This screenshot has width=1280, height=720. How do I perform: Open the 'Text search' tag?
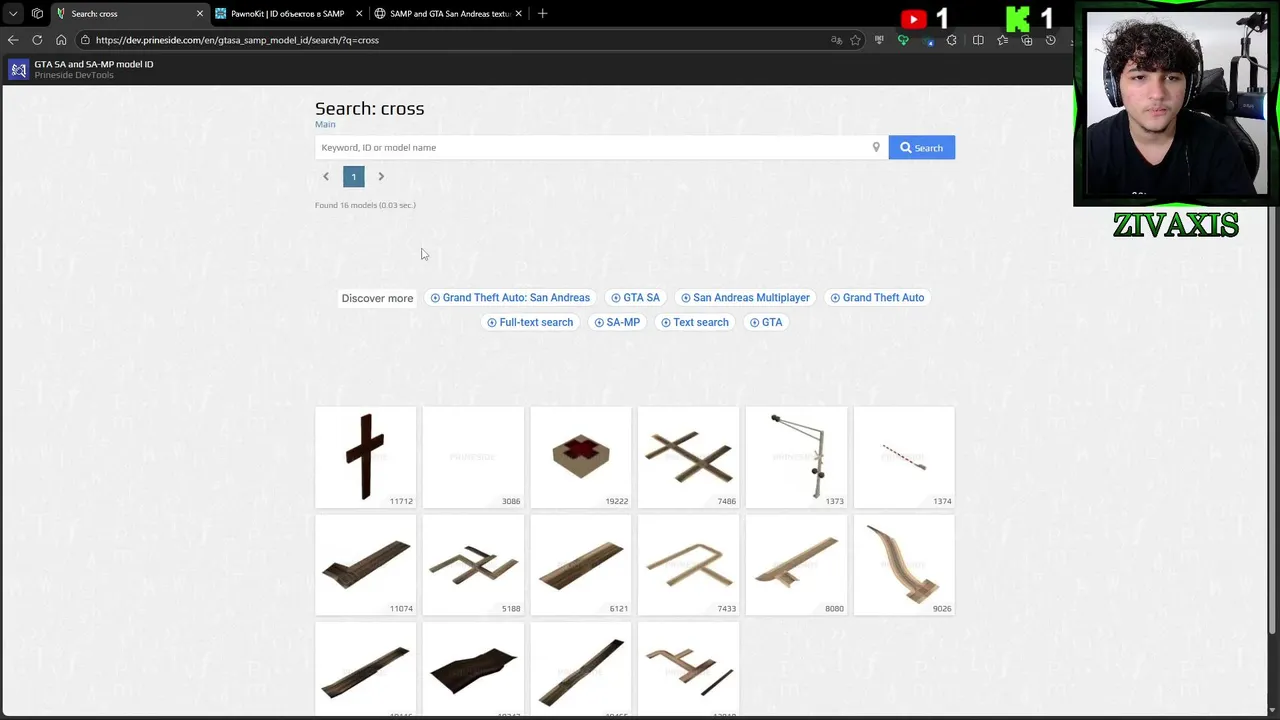694,322
